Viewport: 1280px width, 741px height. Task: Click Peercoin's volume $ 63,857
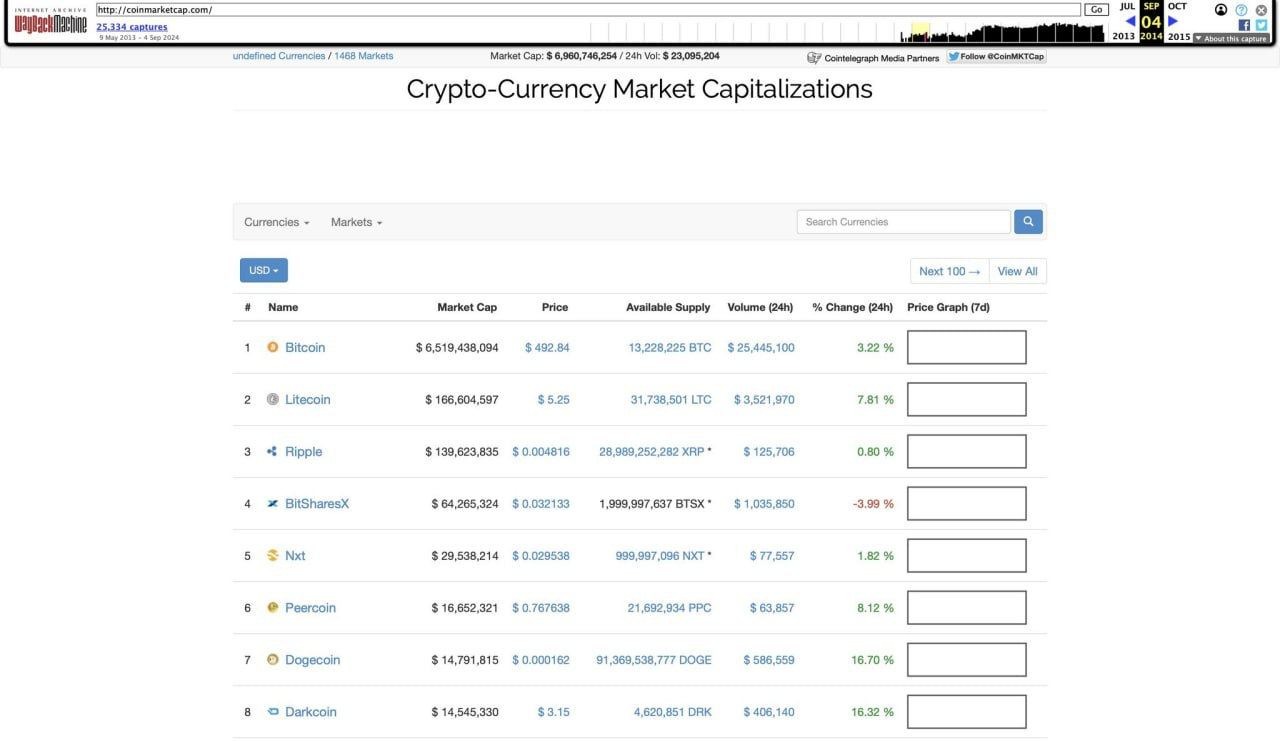pos(772,607)
